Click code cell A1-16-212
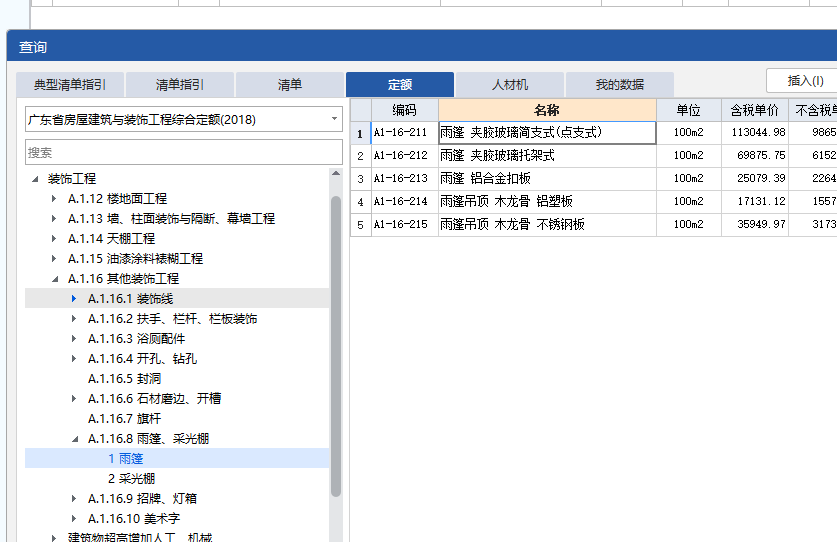The height and width of the screenshot is (542, 837). (x=405, y=156)
